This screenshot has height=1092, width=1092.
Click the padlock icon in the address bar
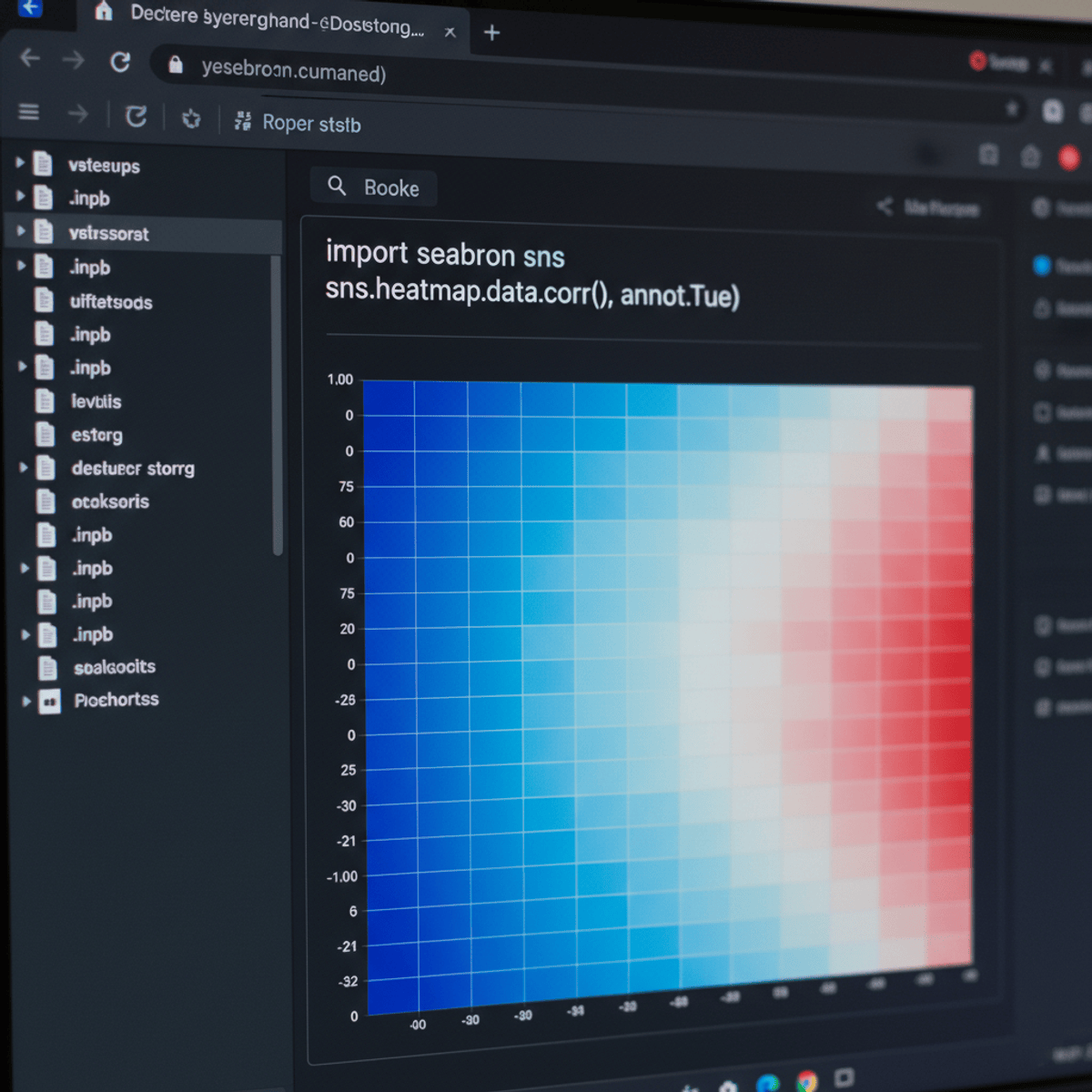coord(176,66)
